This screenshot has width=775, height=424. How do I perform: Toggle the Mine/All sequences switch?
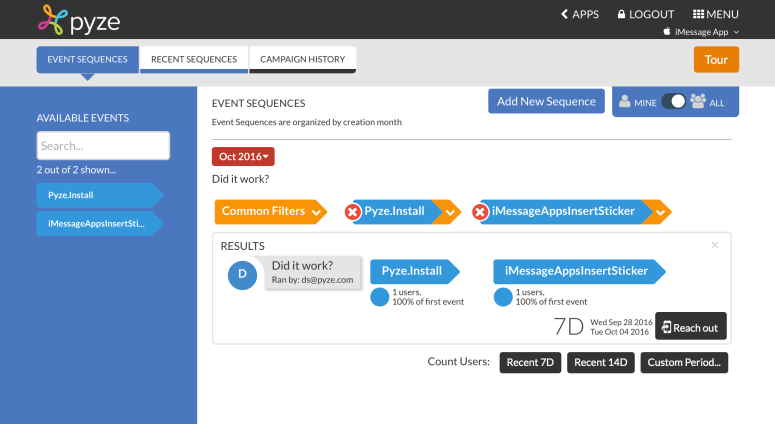coord(673,101)
